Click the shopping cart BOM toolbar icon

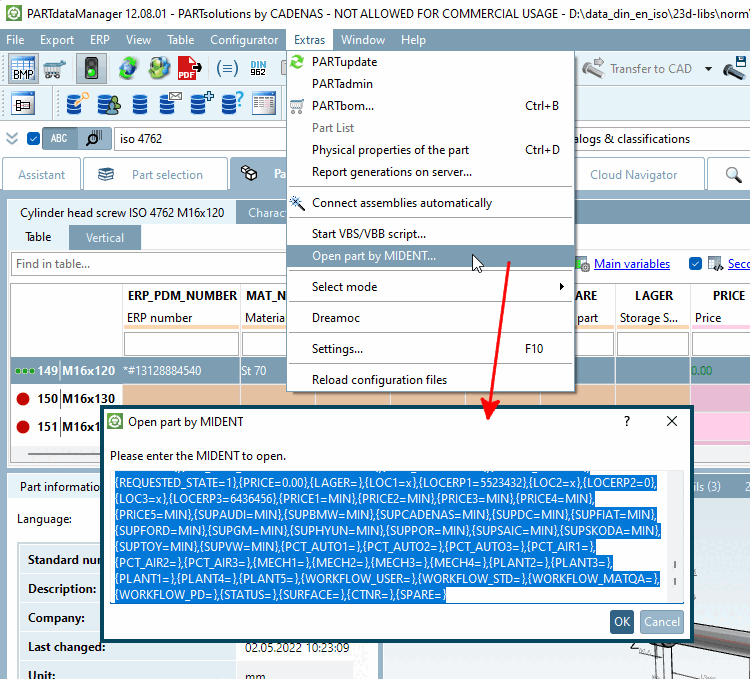pyautogui.click(x=55, y=70)
